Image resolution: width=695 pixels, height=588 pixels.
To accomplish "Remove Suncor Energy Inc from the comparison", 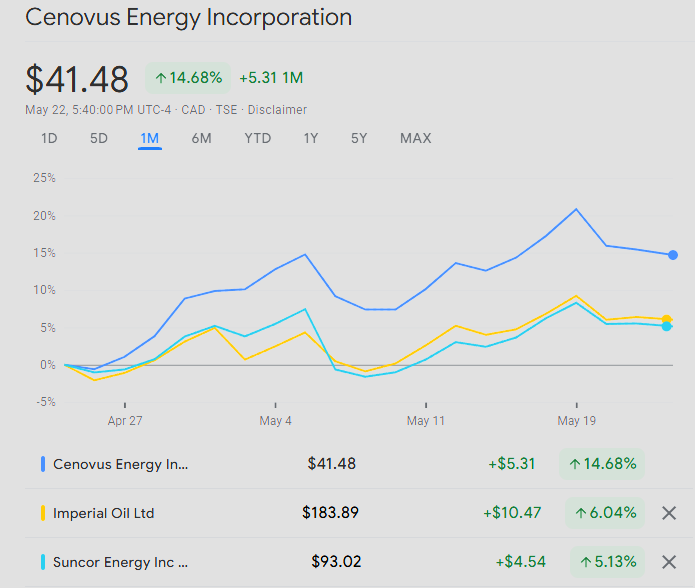I will pos(668,562).
